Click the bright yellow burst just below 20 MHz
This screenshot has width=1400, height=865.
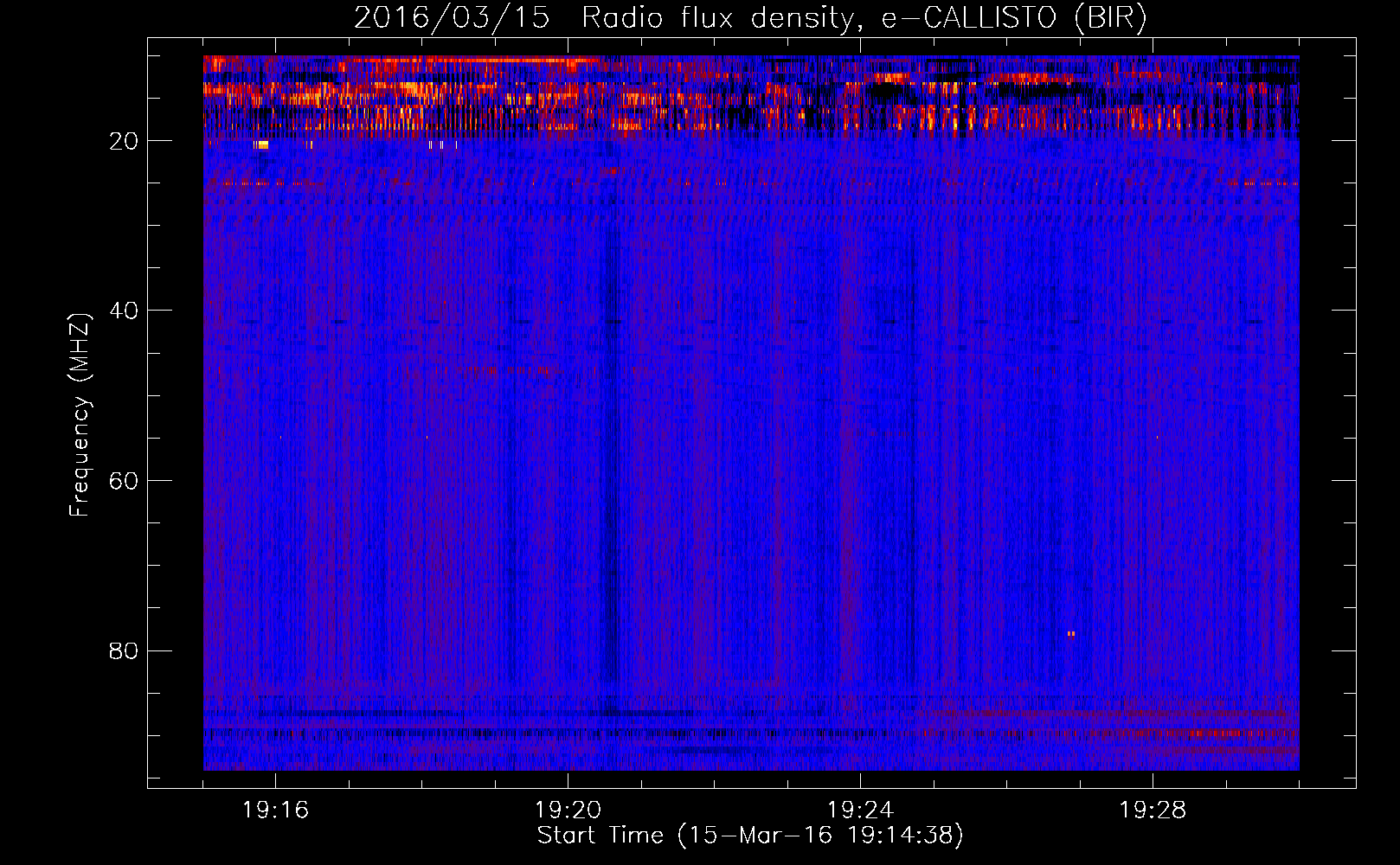tap(261, 145)
